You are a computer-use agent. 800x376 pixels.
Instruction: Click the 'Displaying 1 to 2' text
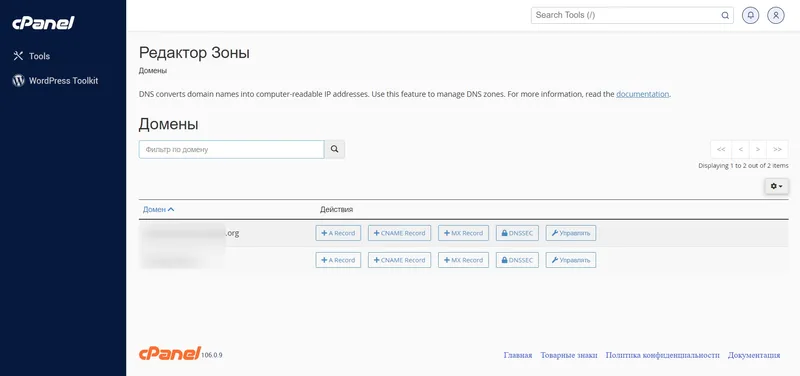click(x=743, y=166)
